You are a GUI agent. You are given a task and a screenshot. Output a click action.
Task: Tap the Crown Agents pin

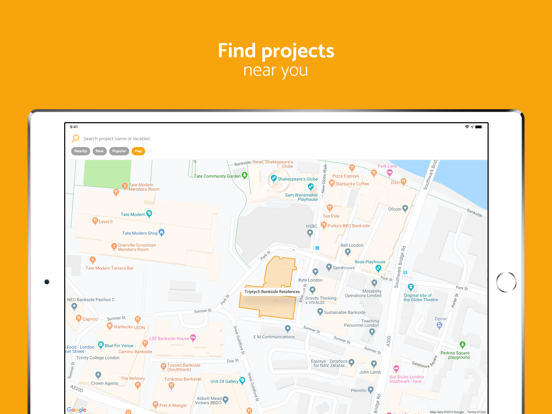(98, 375)
